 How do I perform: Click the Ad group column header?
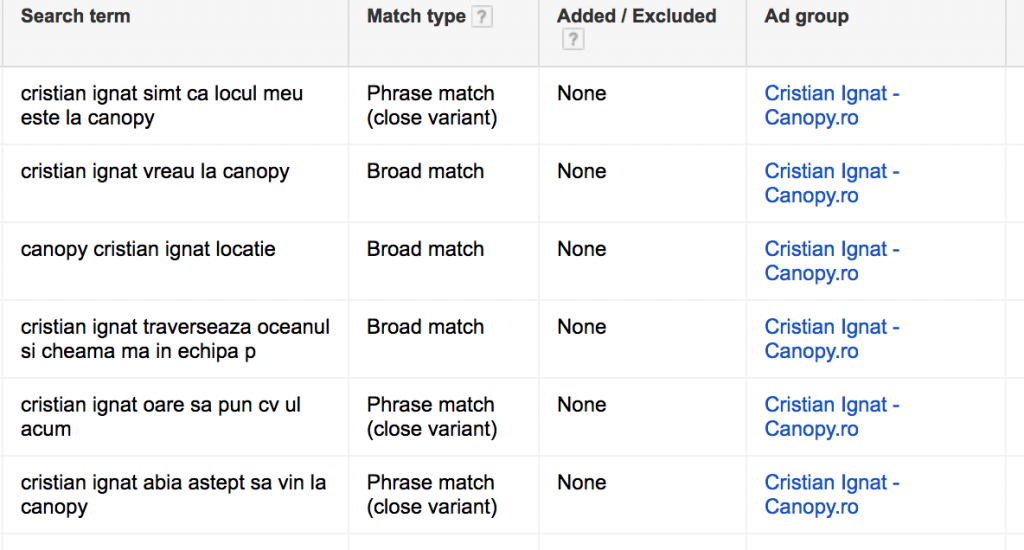806,16
